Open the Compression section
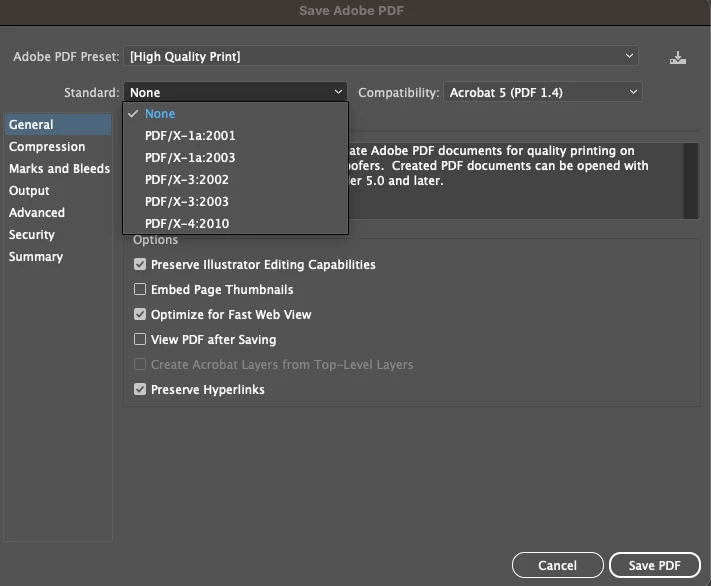 [x=58, y=146]
